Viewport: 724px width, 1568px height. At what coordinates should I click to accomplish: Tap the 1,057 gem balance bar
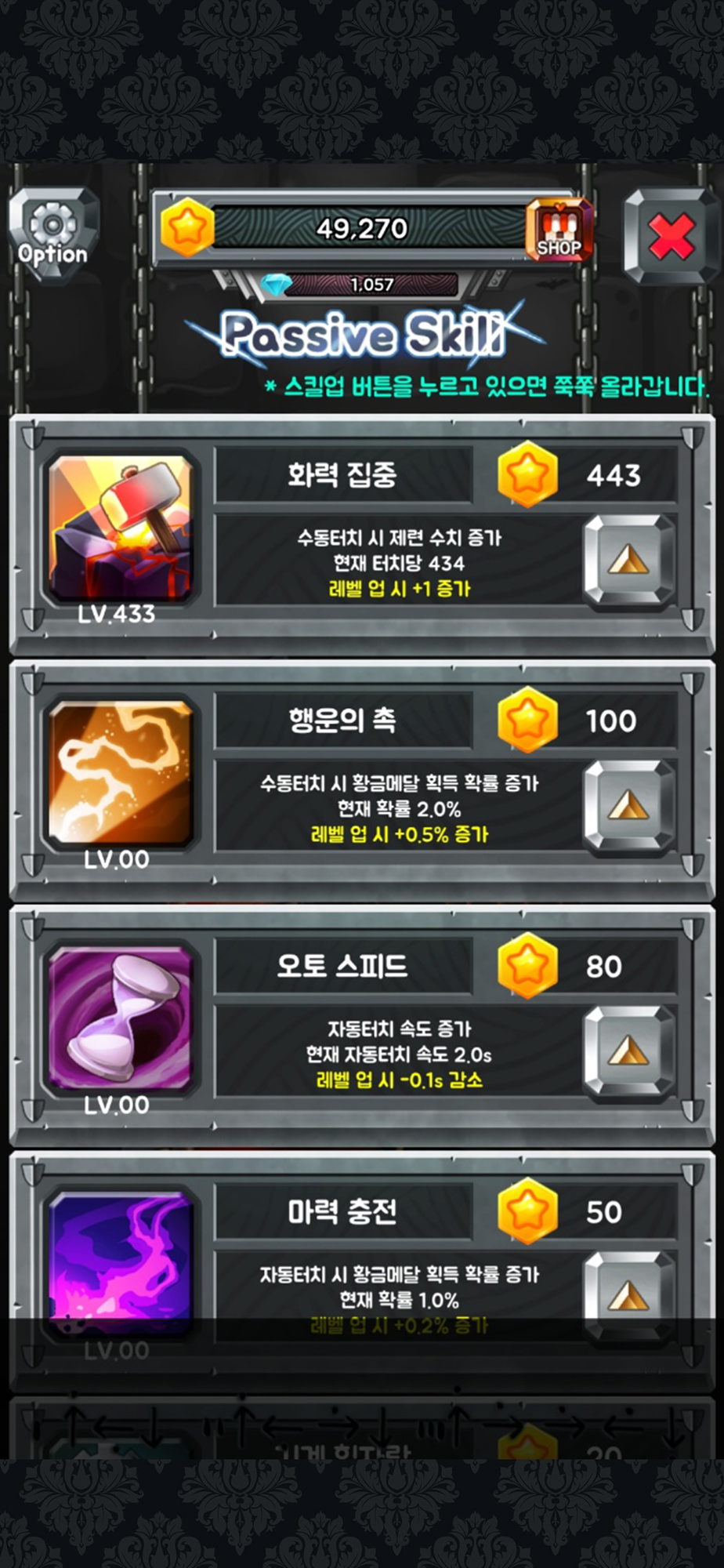coord(371,285)
